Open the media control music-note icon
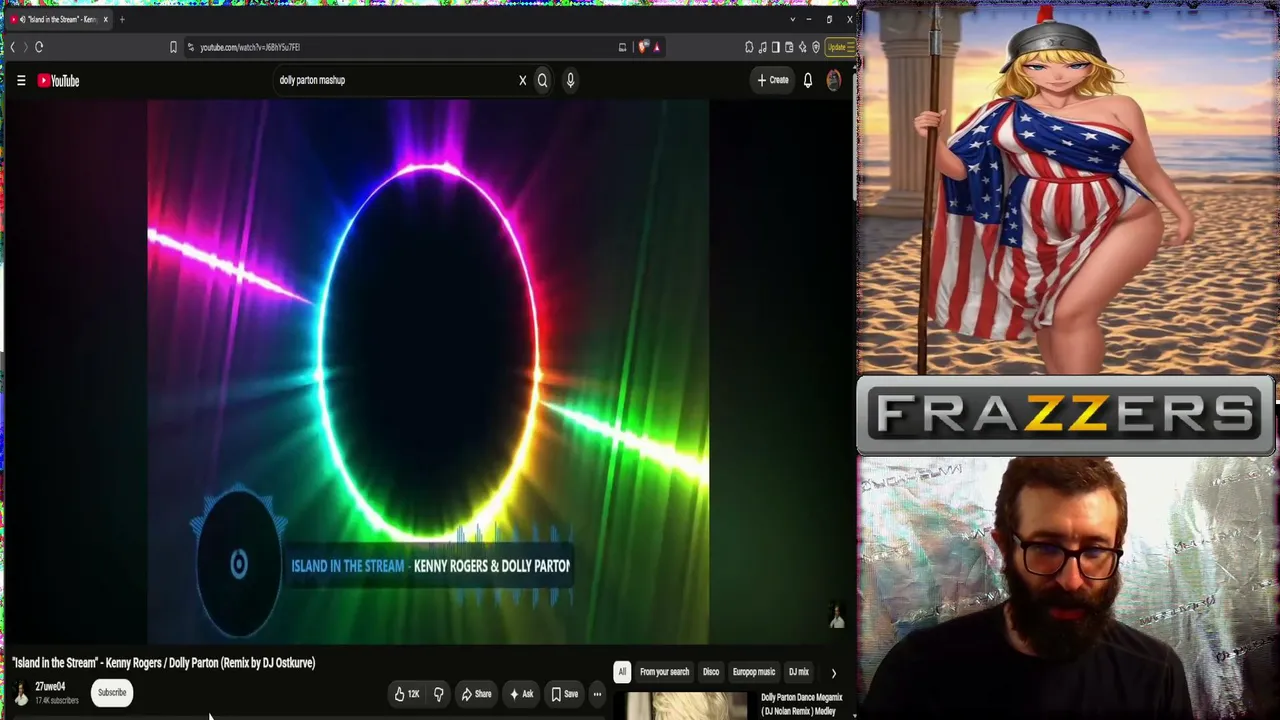The width and height of the screenshot is (1280, 720). [x=762, y=47]
